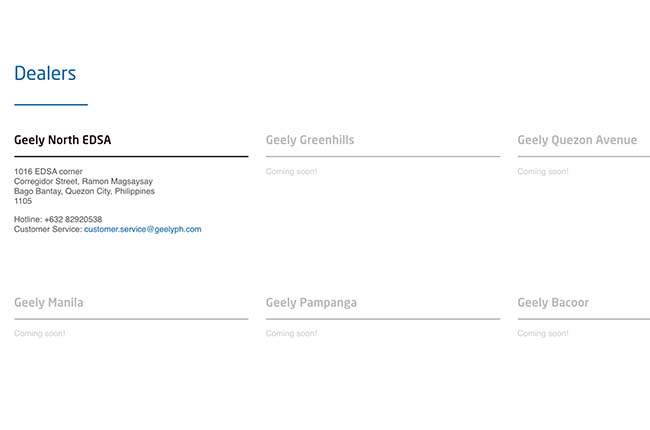Image resolution: width=650 pixels, height=430 pixels.
Task: Select the Geely Pampanga dealer heading
Action: coord(311,303)
